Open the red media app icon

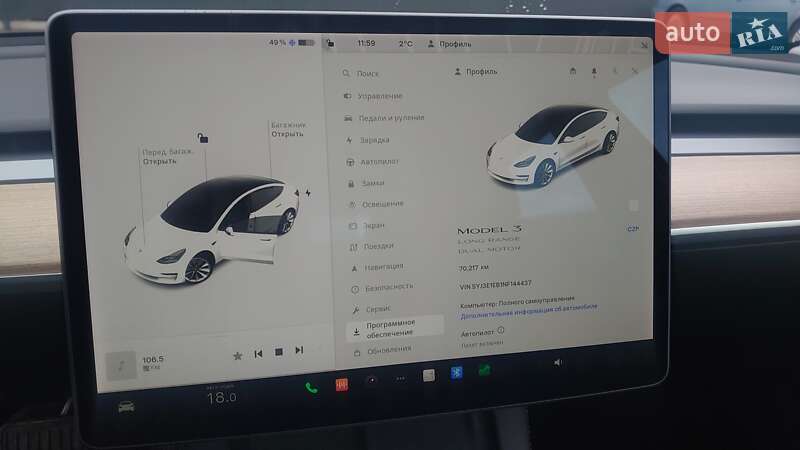coord(341,384)
